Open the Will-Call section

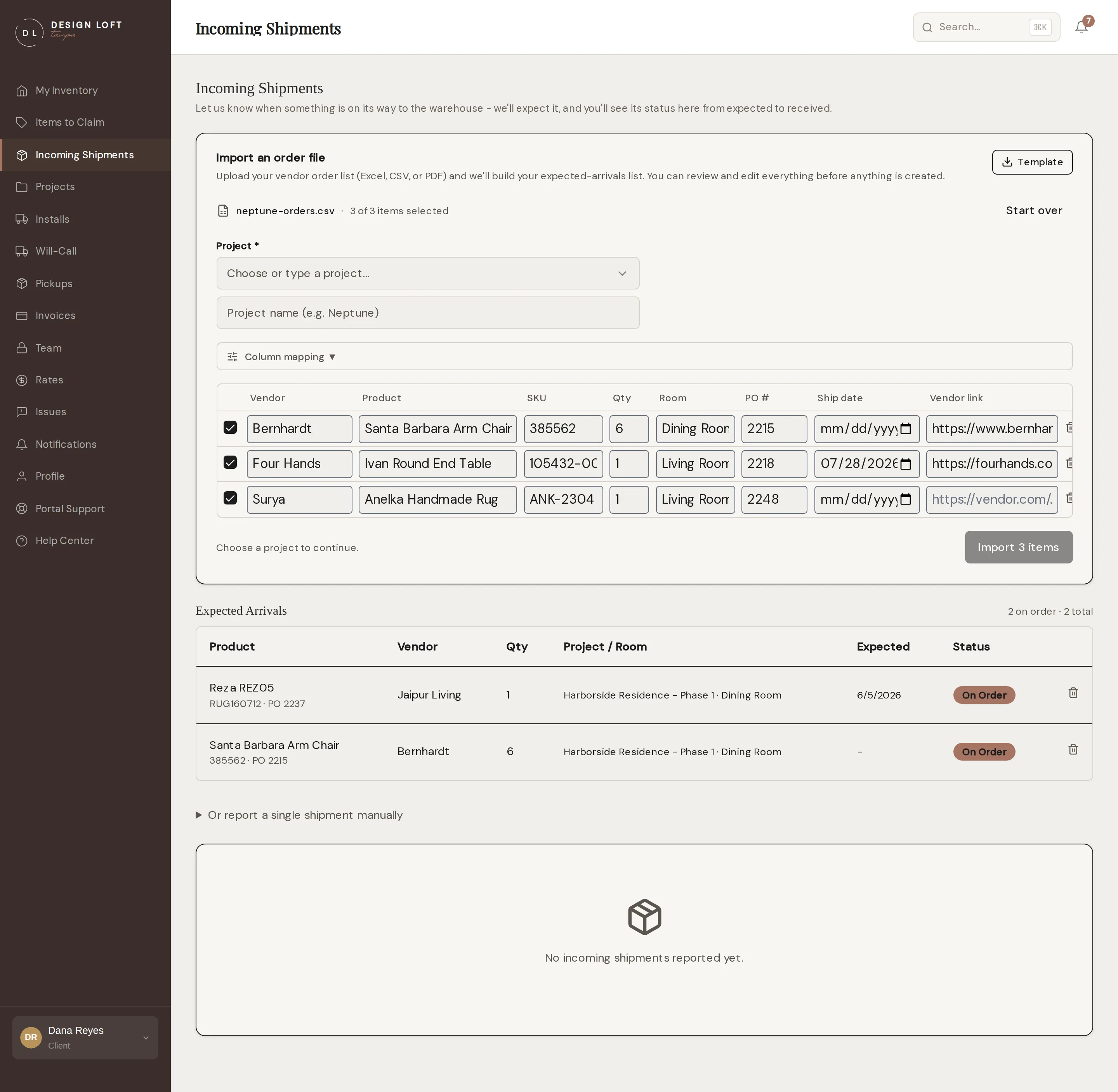tap(85, 251)
